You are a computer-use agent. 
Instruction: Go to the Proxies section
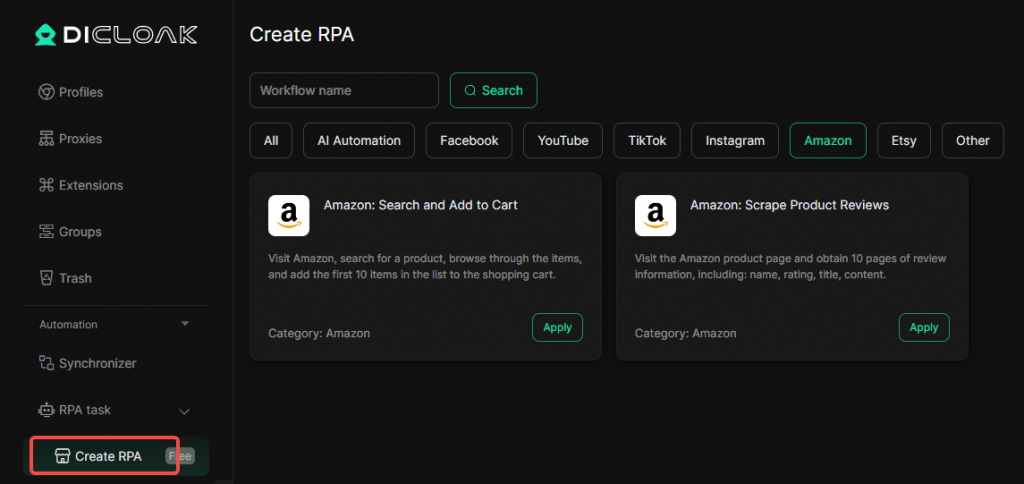click(80, 139)
